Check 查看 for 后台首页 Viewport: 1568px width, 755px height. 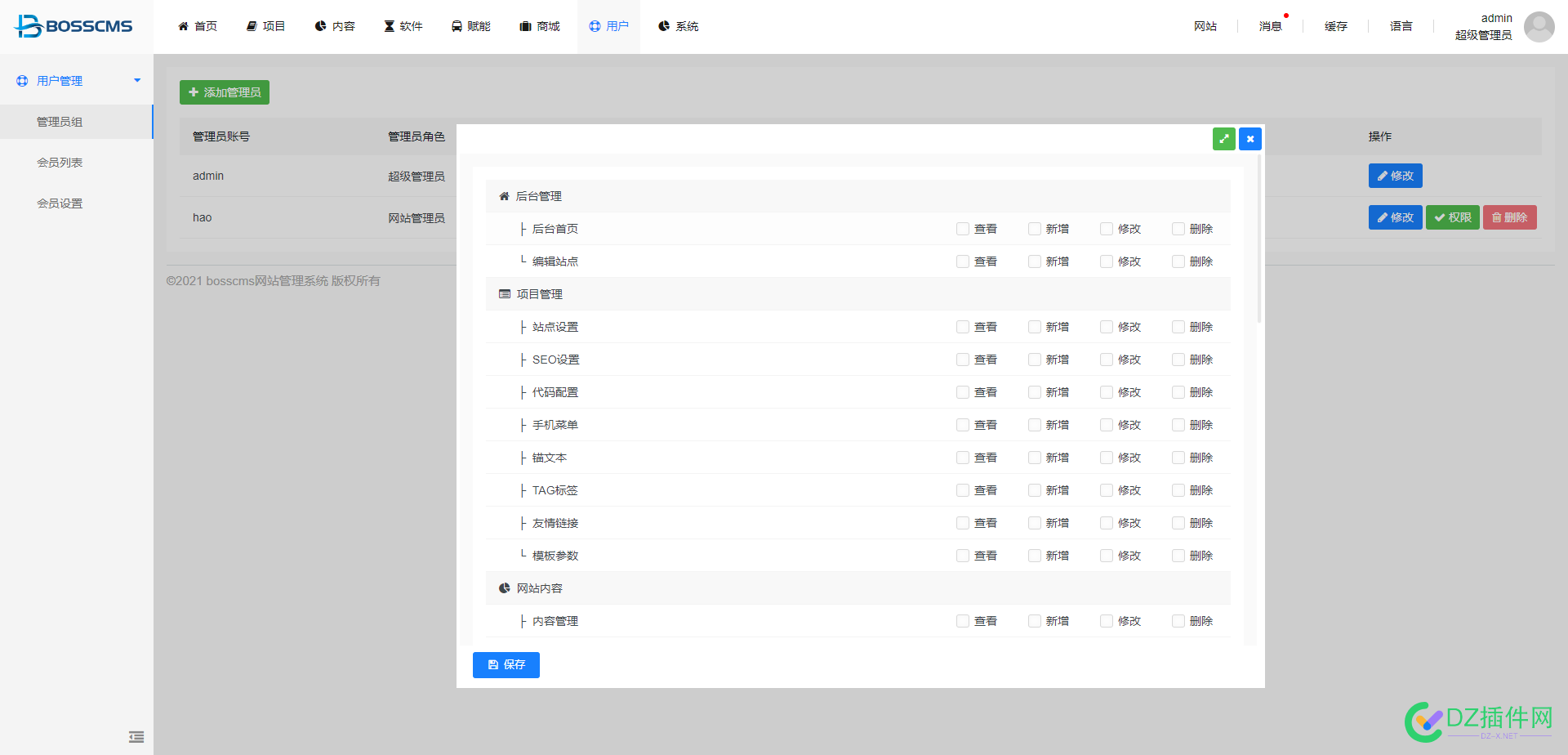pos(963,229)
